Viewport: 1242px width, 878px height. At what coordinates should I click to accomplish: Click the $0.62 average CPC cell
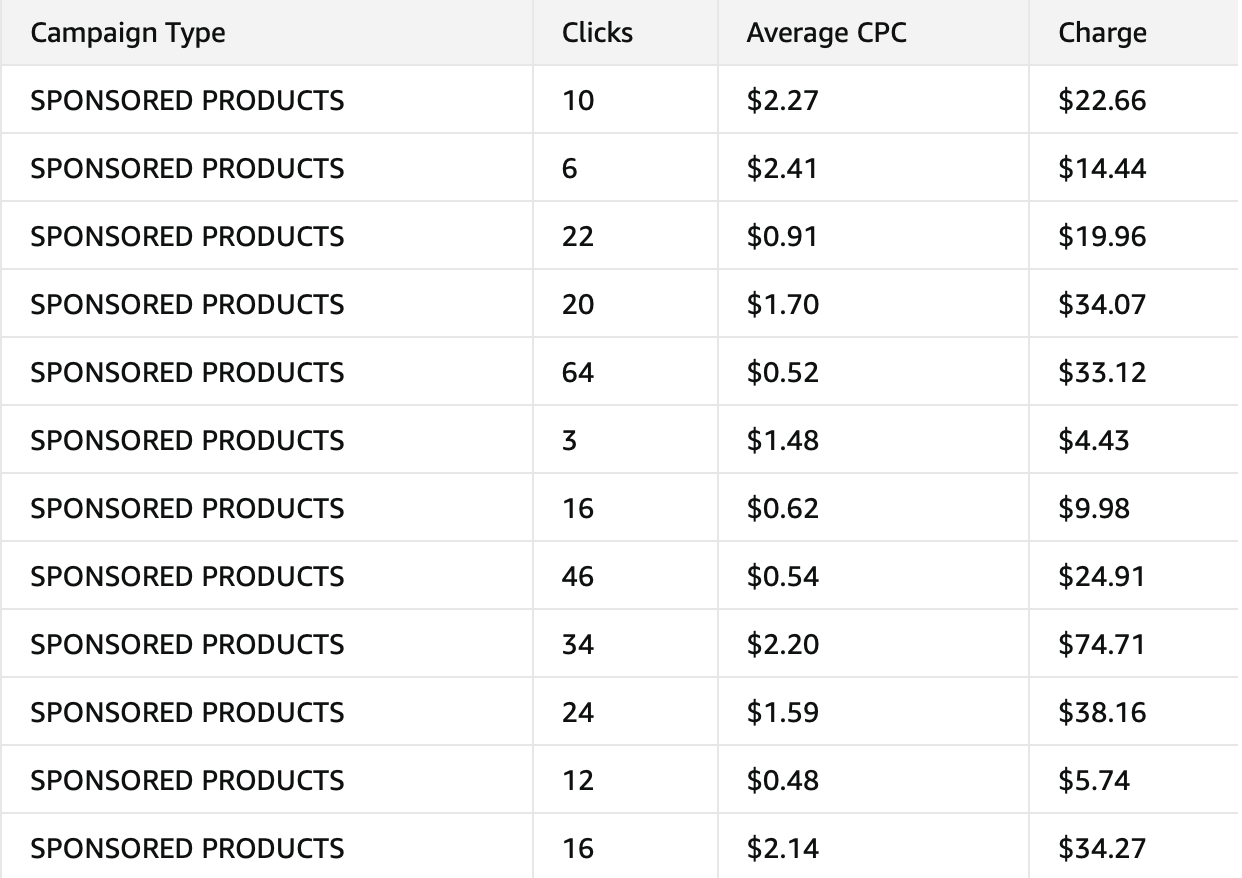coord(782,509)
